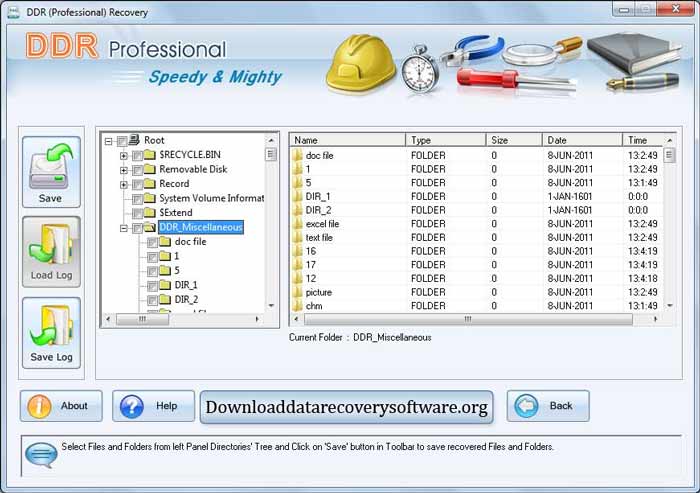Click the 1-JAN-1601 date of DIR_1 row
Viewport: 700px width, 493px height.
coord(570,196)
